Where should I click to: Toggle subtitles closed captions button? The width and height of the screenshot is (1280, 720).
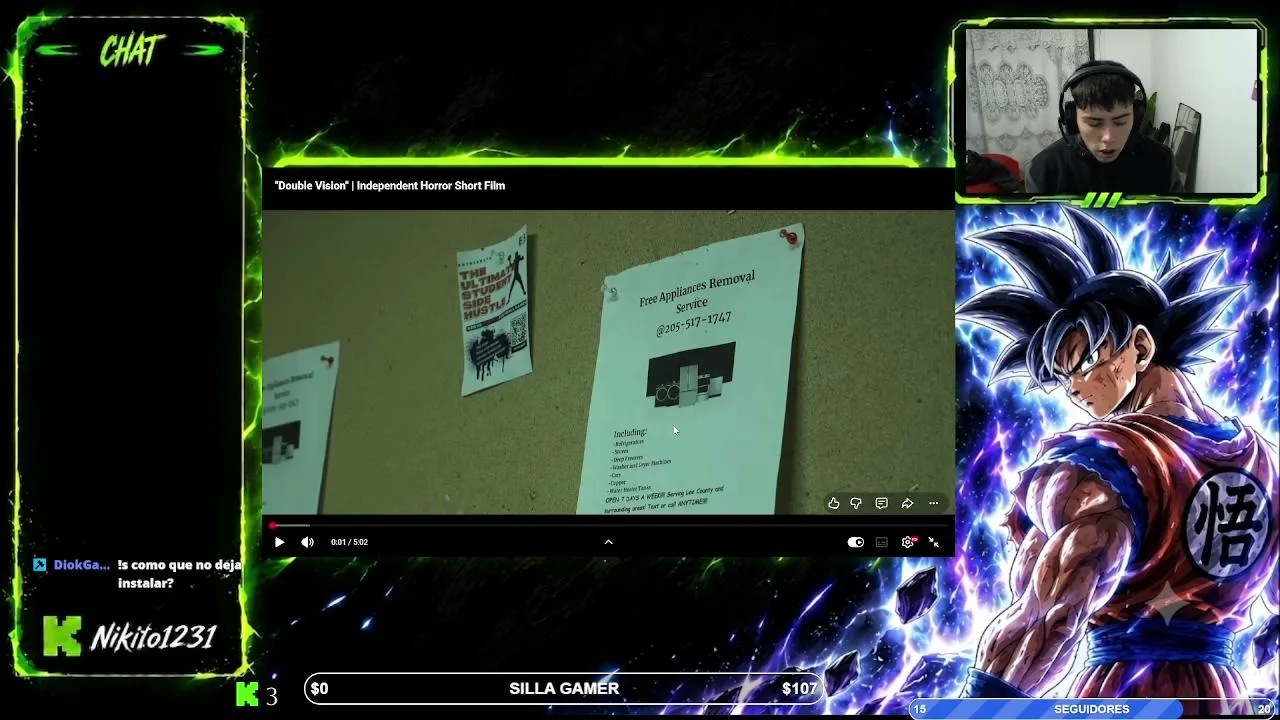(881, 542)
